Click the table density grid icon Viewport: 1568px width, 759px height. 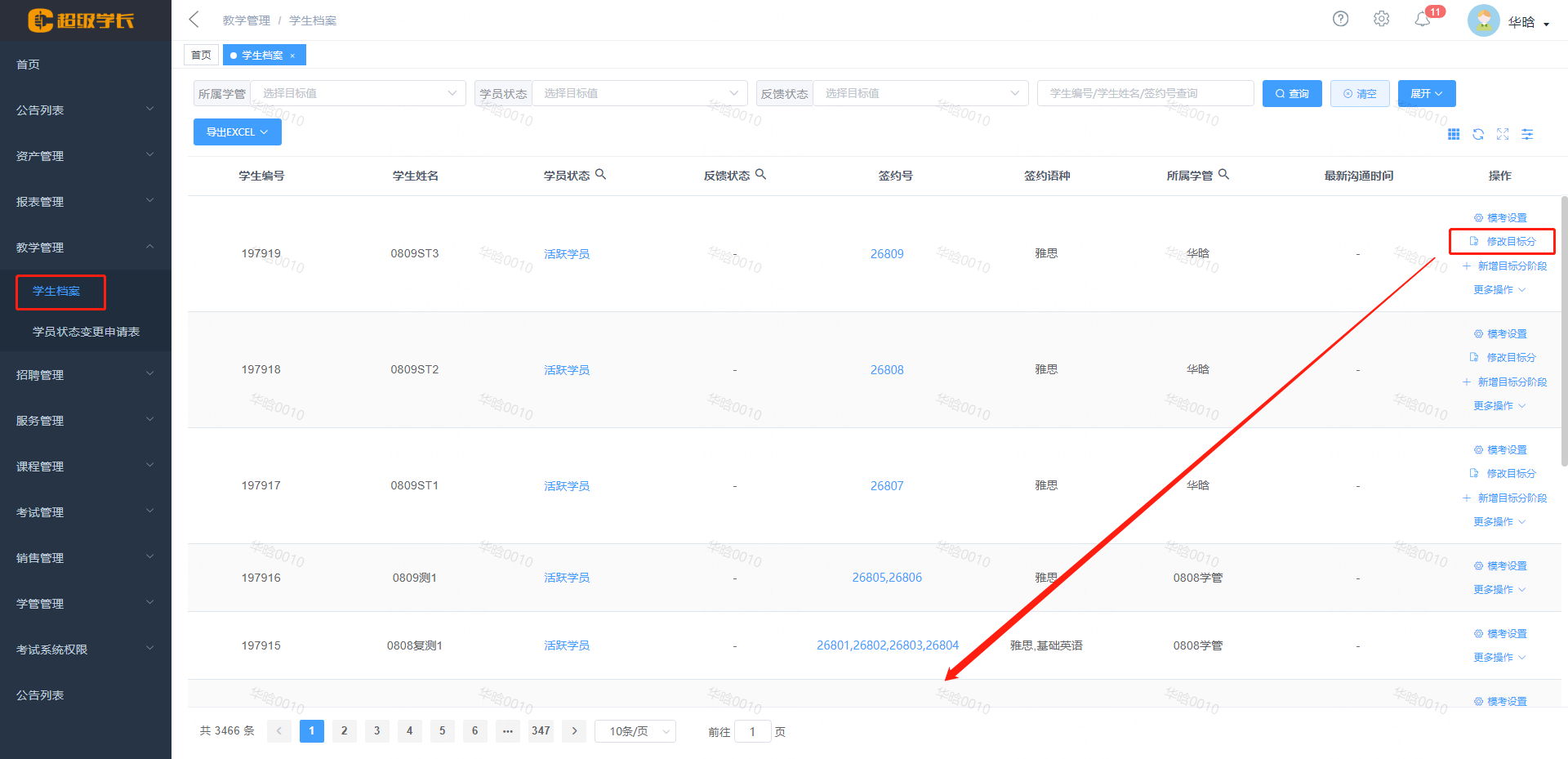point(1454,134)
